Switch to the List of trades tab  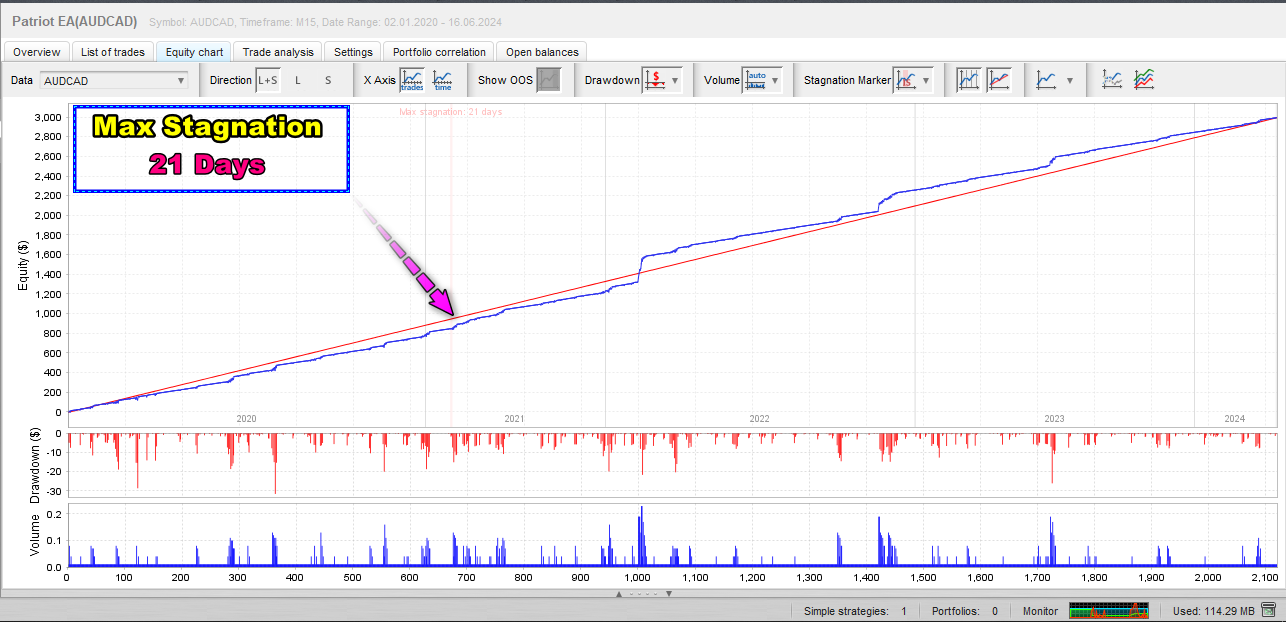[111, 52]
